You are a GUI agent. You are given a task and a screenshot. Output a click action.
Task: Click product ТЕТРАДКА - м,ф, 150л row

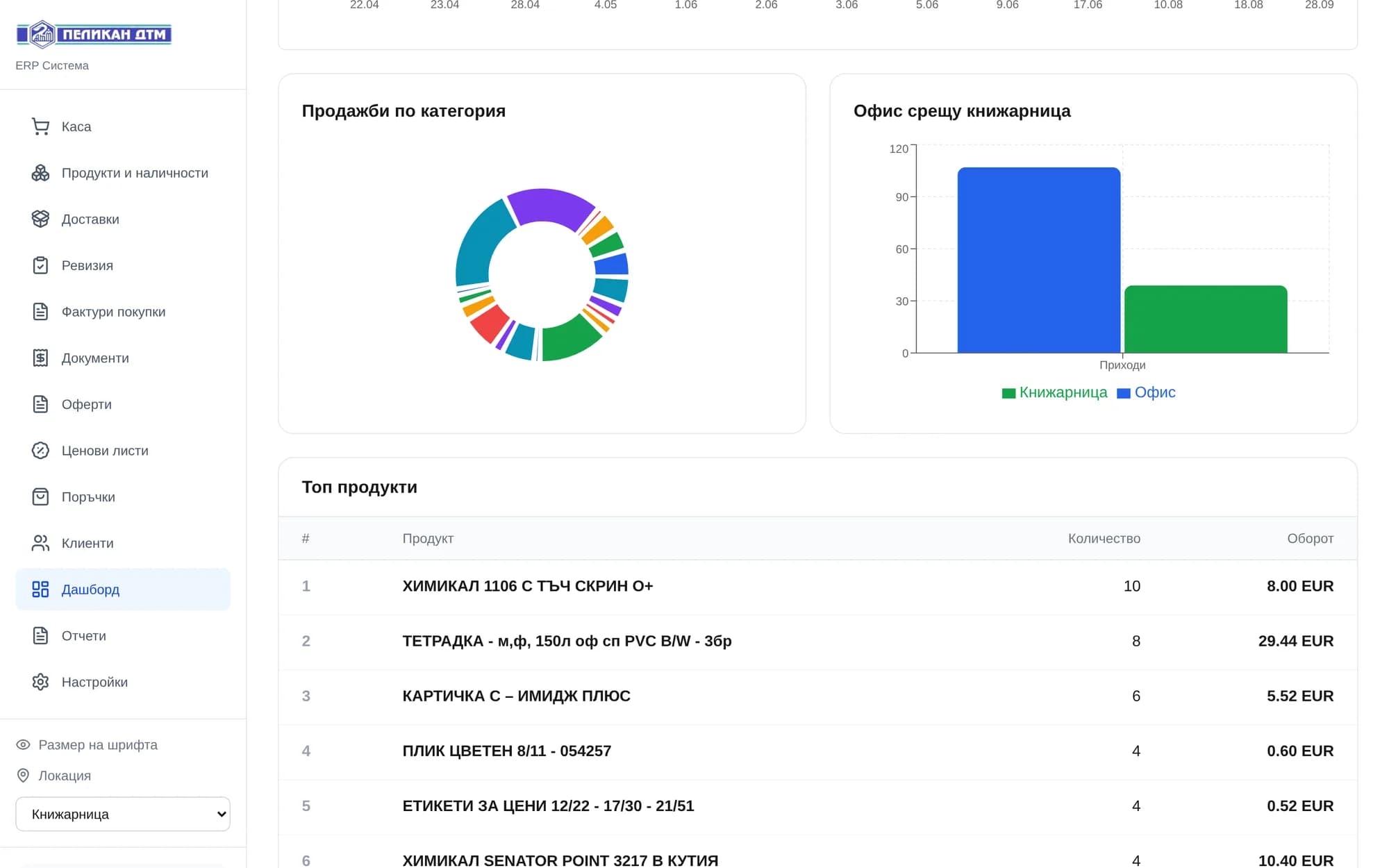tap(817, 641)
